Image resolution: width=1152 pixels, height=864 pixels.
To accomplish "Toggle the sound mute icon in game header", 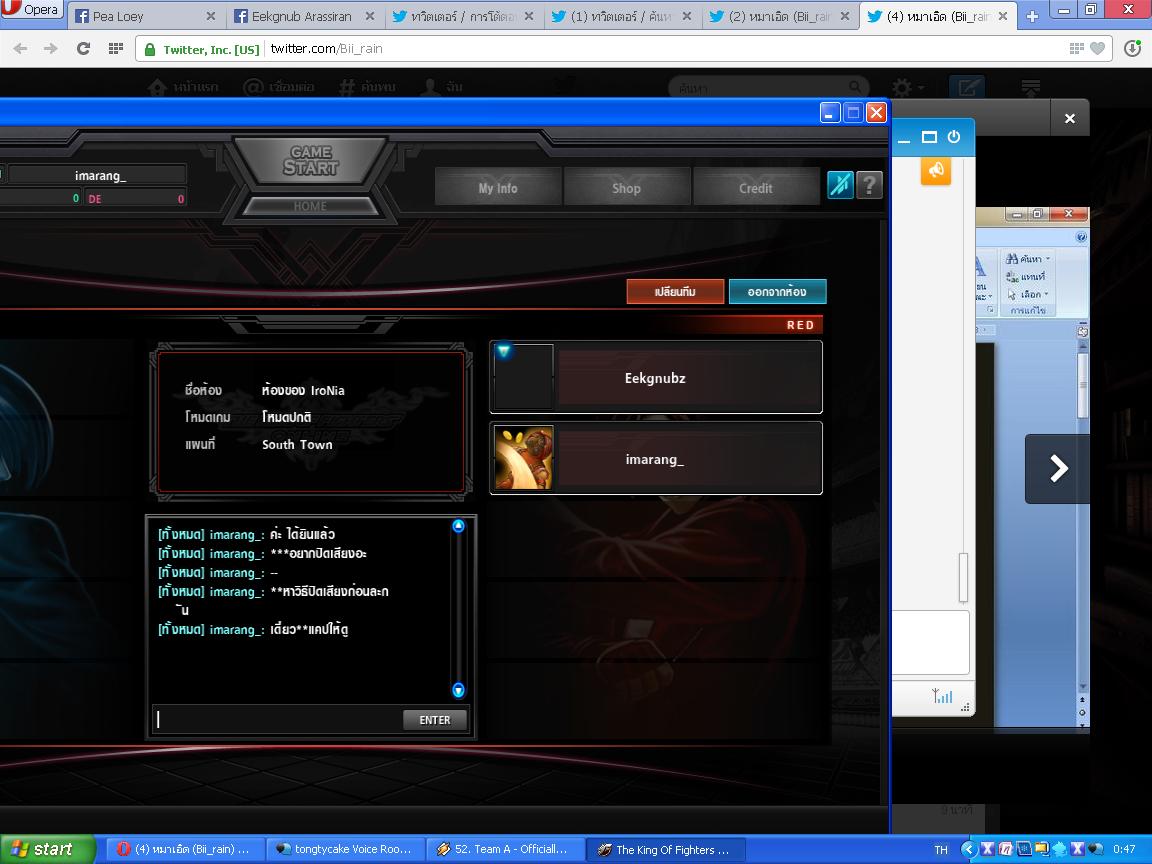I will pos(840,185).
